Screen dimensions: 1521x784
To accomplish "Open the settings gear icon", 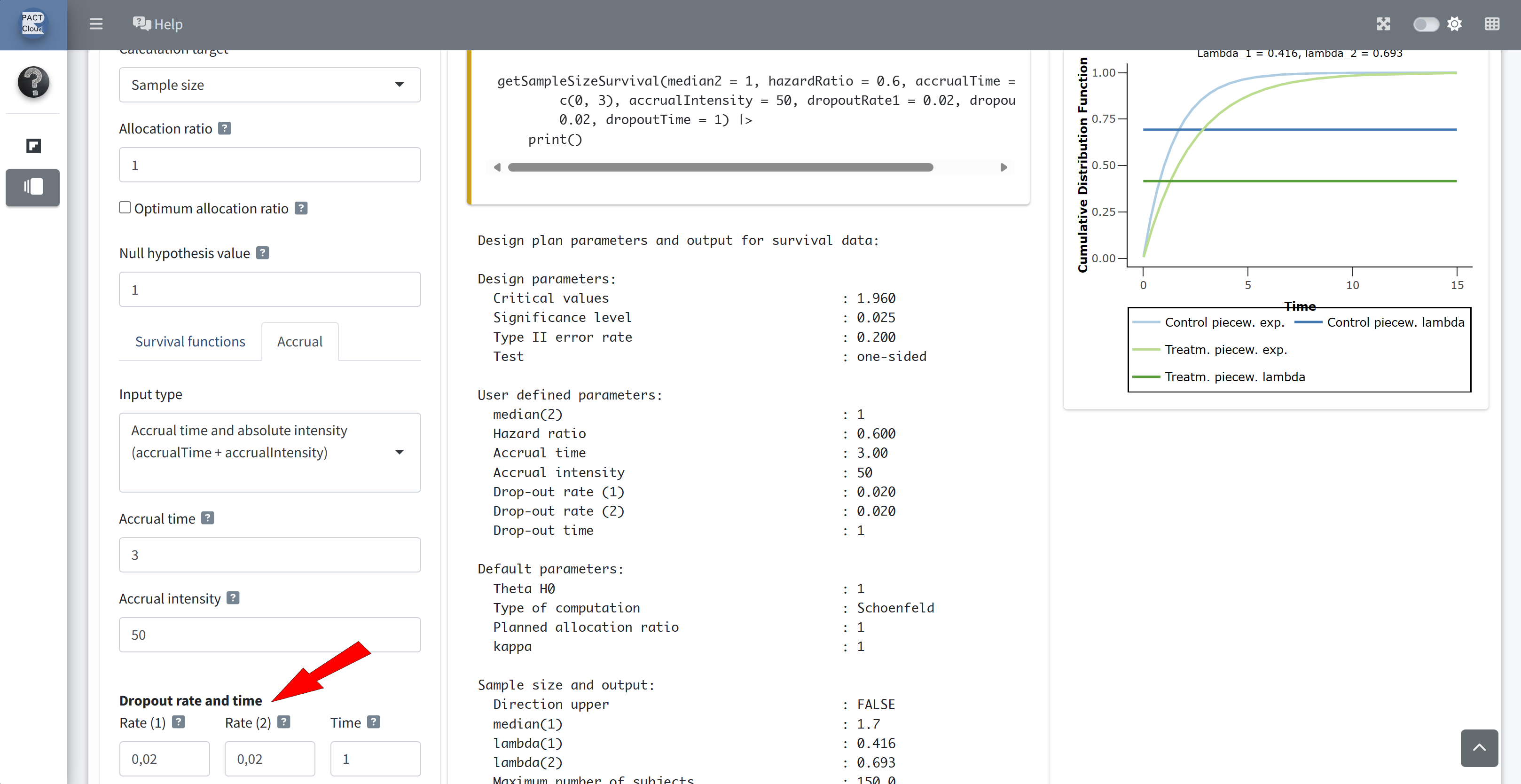I will pyautogui.click(x=1454, y=24).
